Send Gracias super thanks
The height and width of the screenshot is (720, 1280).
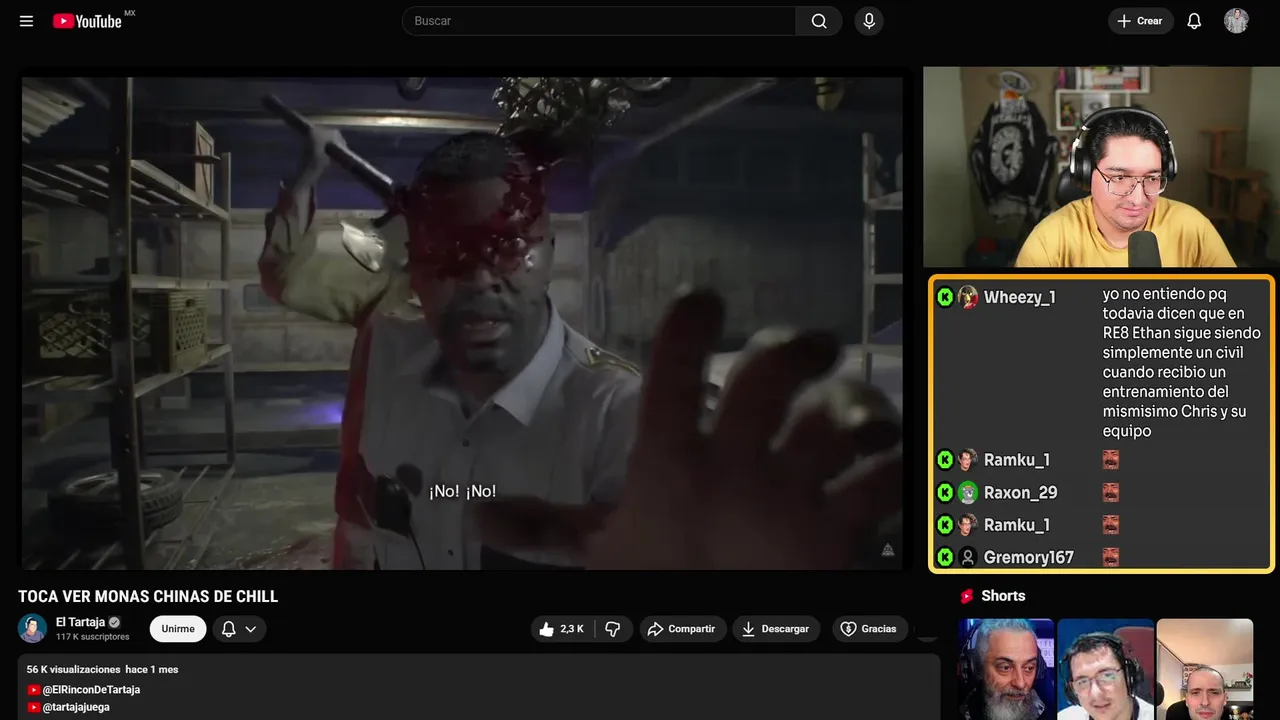click(870, 629)
